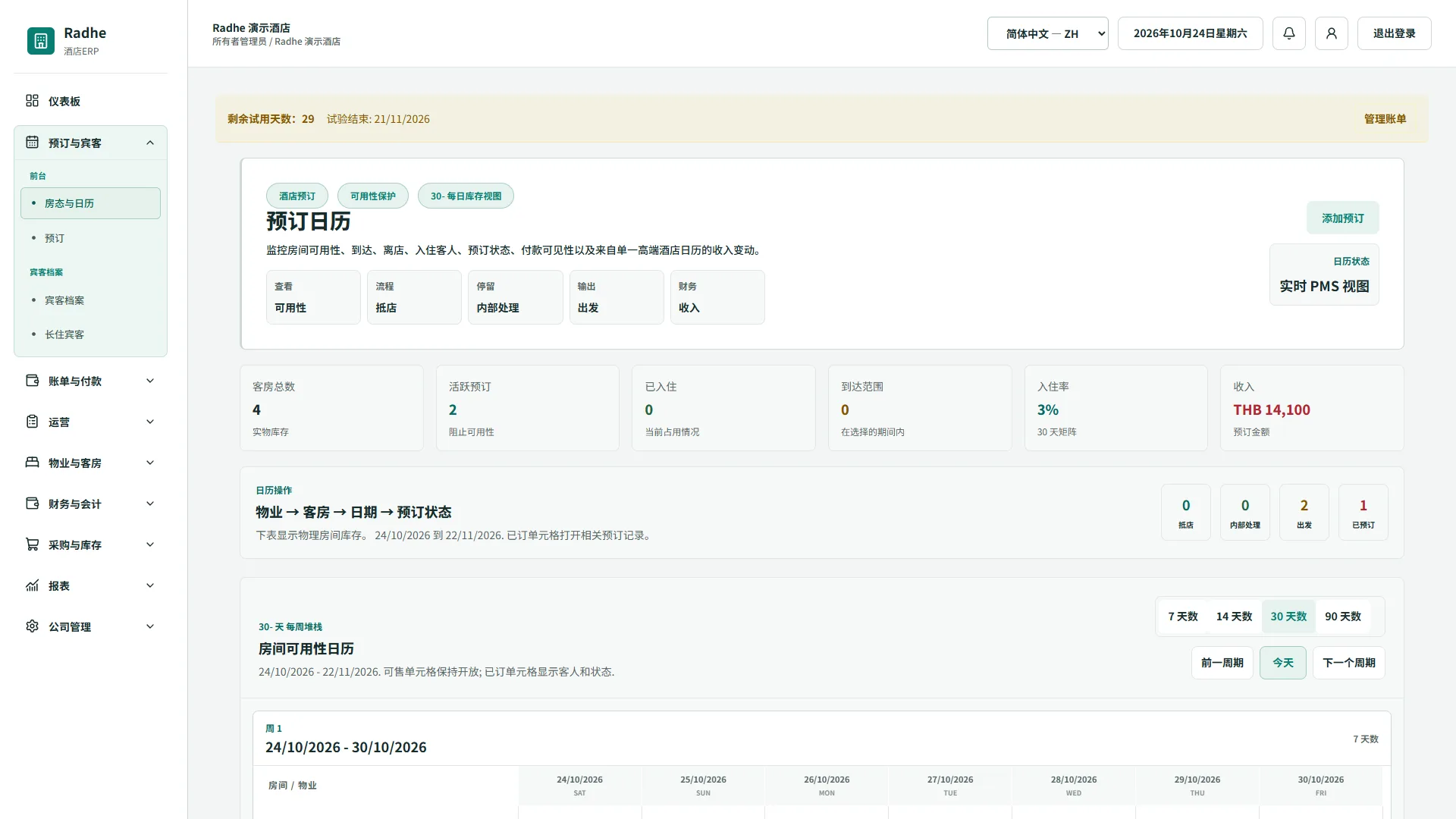Click the 报表 chart icon
Image resolution: width=1456 pixels, height=819 pixels.
point(32,585)
